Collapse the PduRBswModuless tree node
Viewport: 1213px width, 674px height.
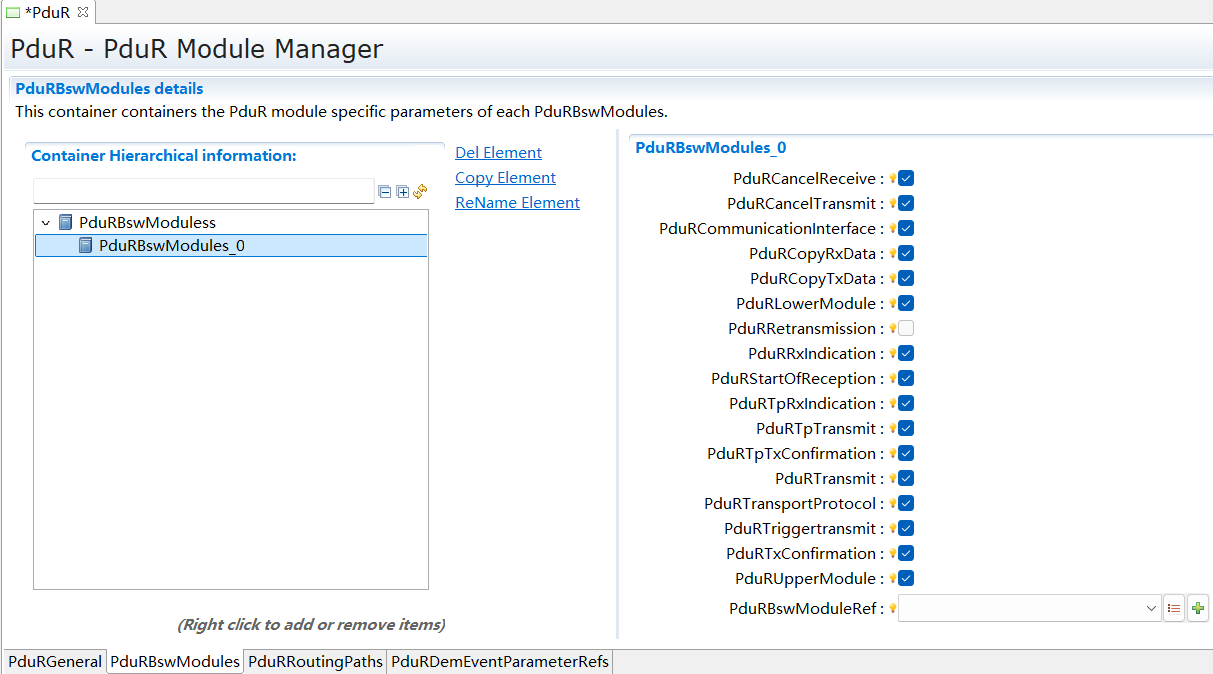[45, 221]
